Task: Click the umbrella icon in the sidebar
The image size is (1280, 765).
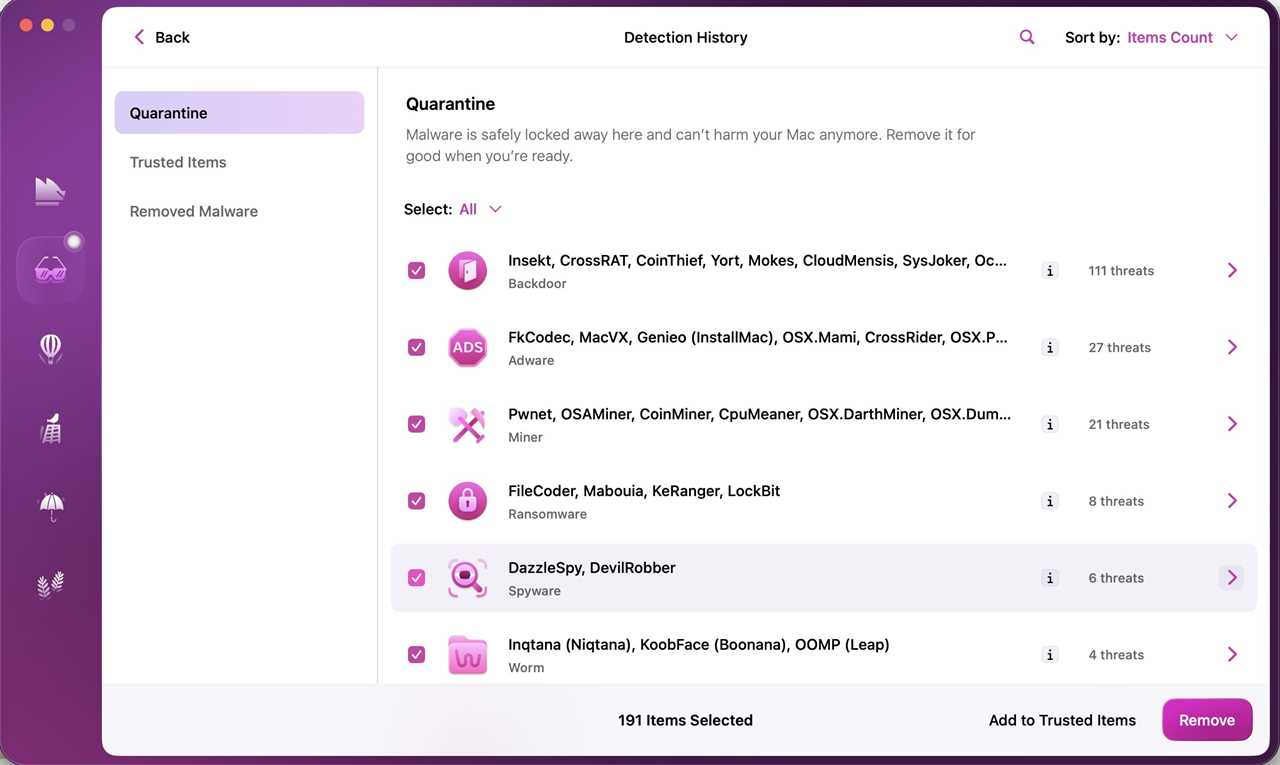Action: [x=50, y=508]
